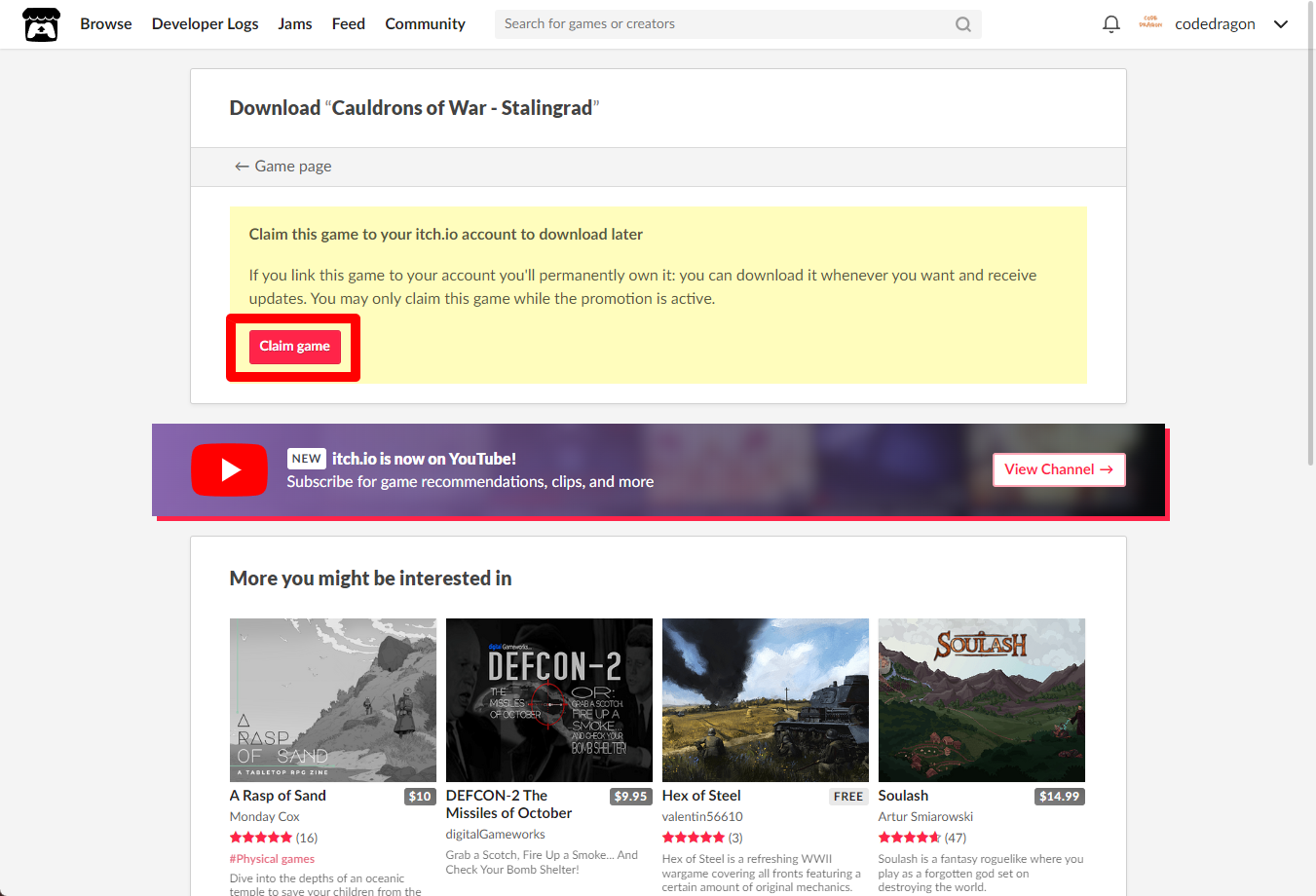Click the search magnifier icon

962,24
